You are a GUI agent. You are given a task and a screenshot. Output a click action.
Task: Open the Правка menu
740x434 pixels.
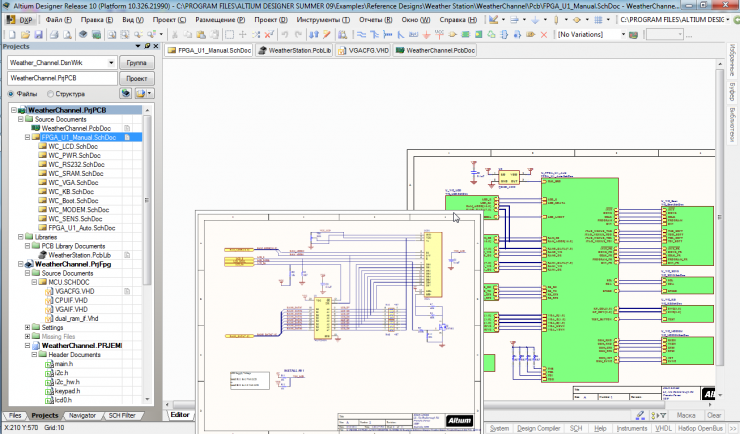point(96,20)
